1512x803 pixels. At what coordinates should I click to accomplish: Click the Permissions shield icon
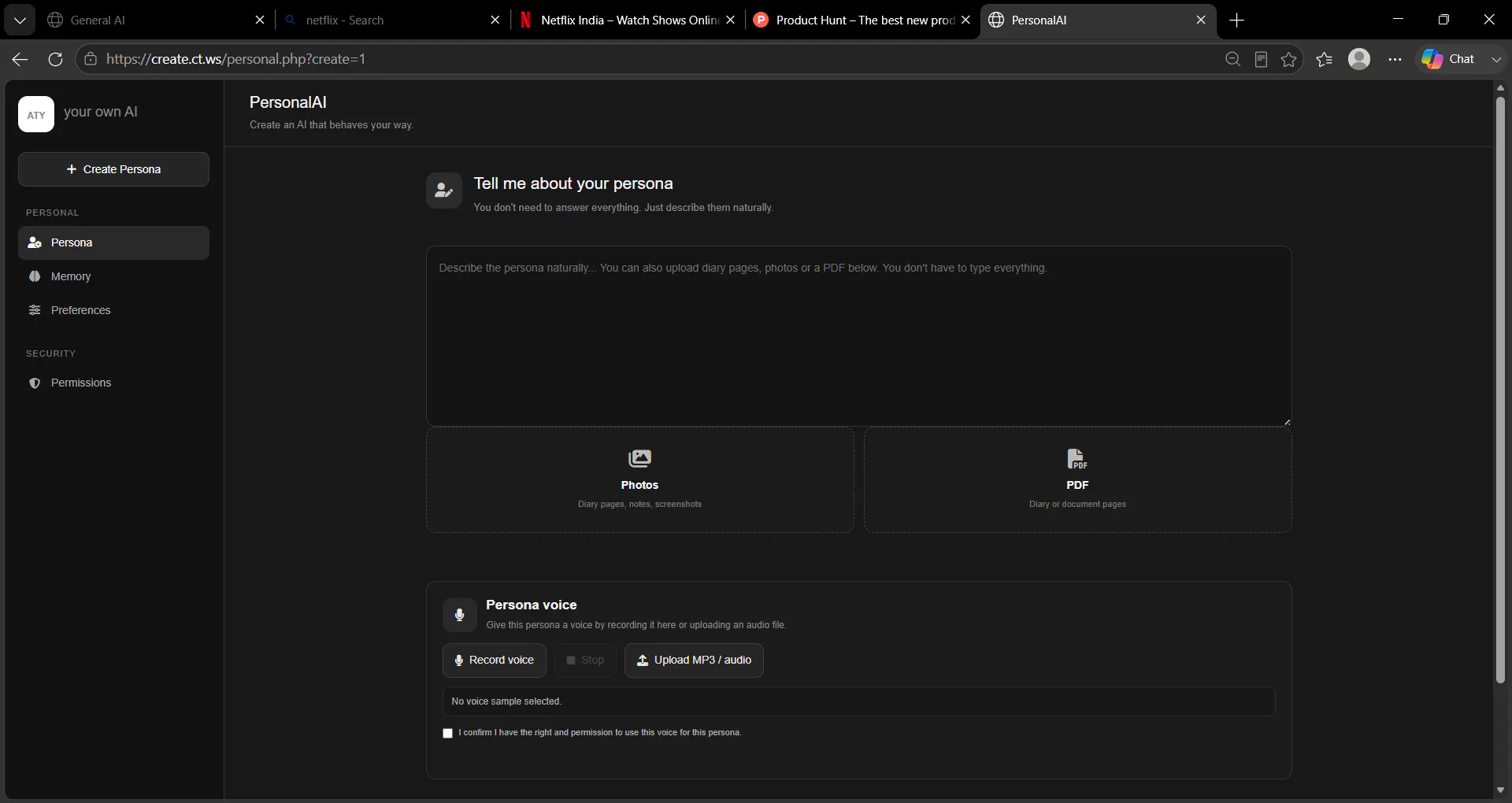coord(35,383)
